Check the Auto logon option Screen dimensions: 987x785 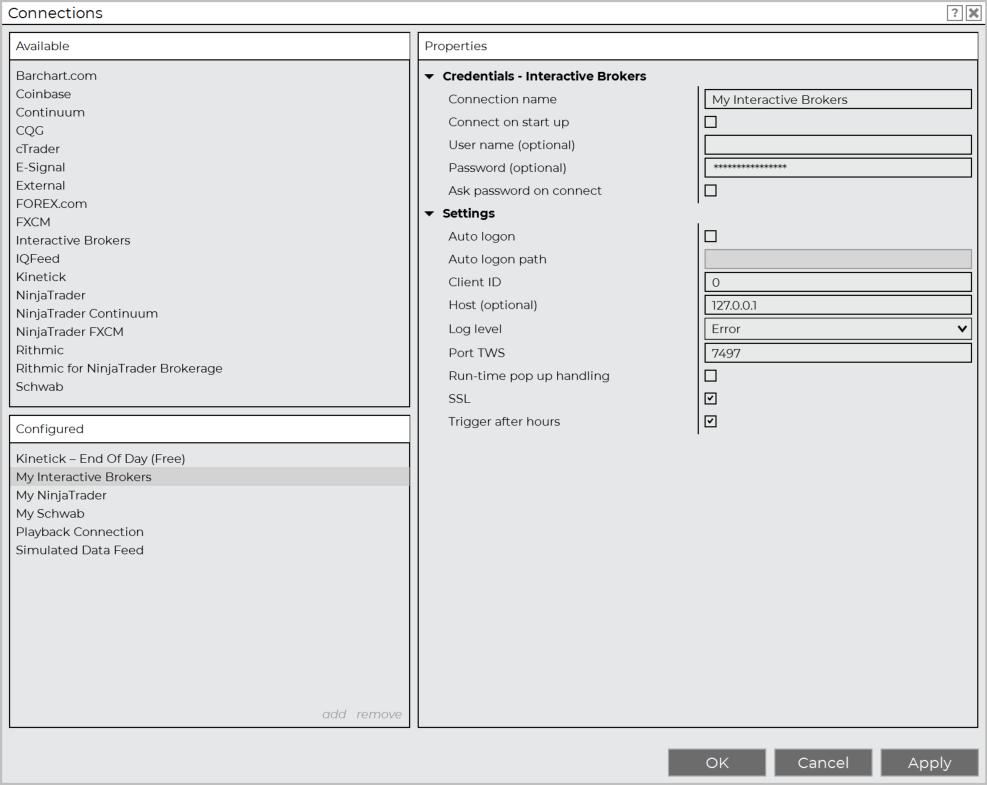(711, 236)
